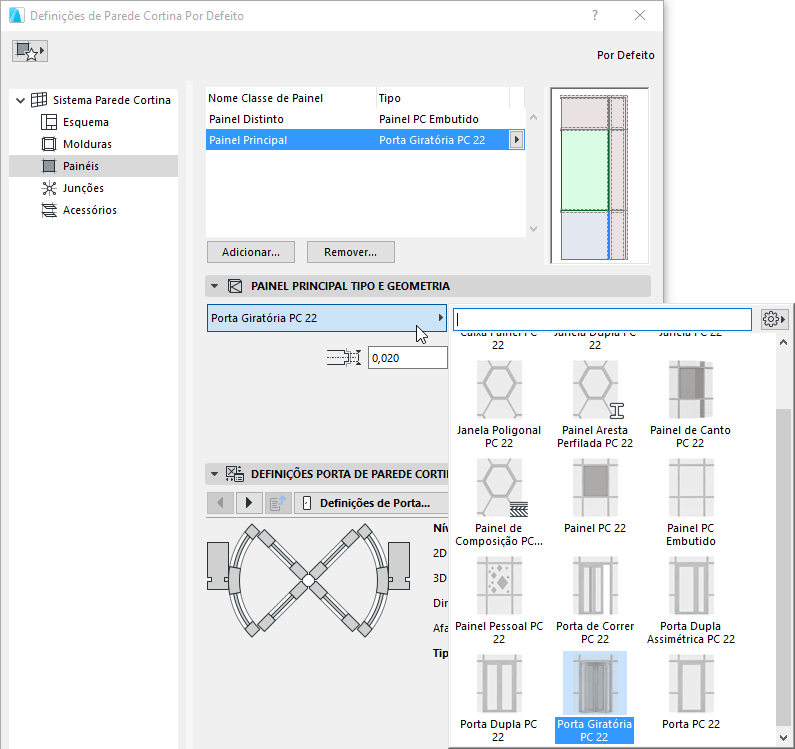Go to previous settings page arrow
This screenshot has width=795, height=749.
pos(220,503)
